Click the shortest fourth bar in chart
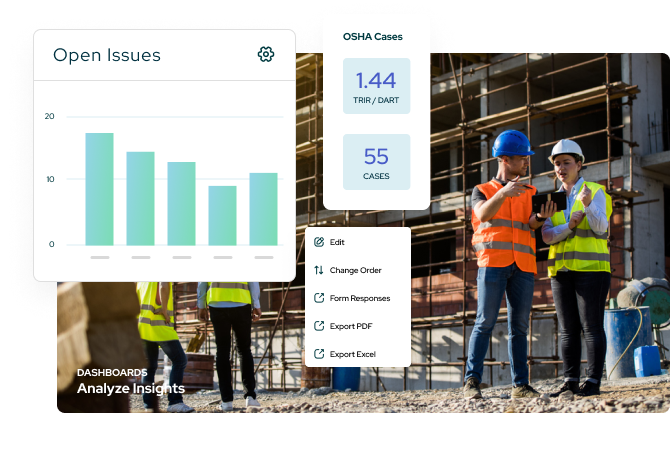 tap(222, 215)
